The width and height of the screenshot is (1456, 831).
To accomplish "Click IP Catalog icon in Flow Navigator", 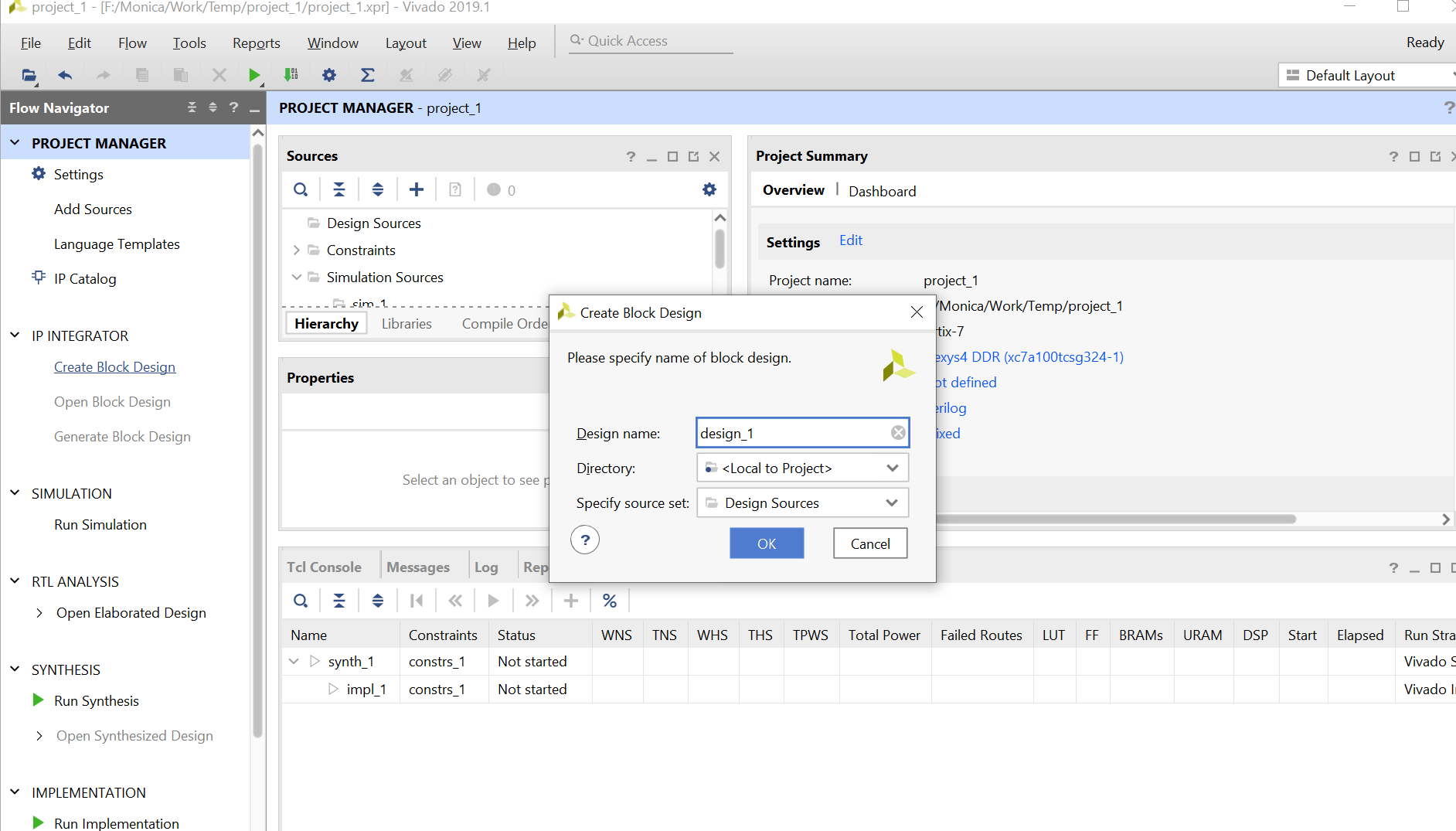I will click(x=39, y=278).
